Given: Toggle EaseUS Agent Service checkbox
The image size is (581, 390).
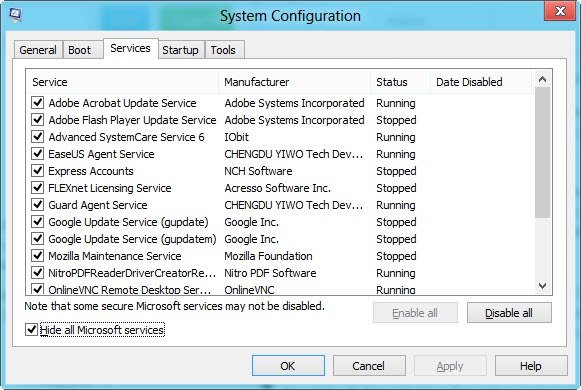Looking at the screenshot, I should click(x=37, y=154).
